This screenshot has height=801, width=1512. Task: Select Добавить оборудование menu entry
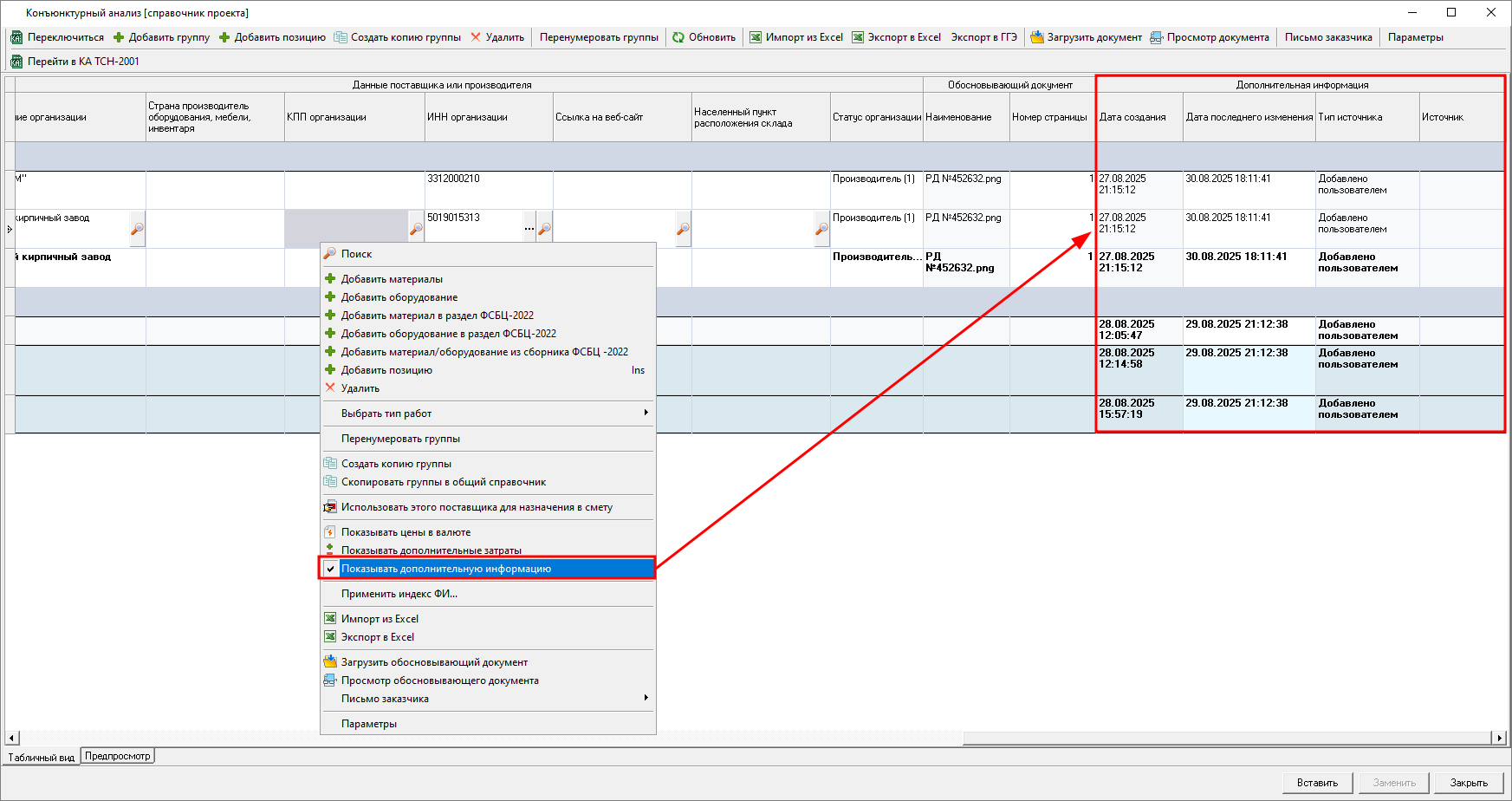click(488, 297)
